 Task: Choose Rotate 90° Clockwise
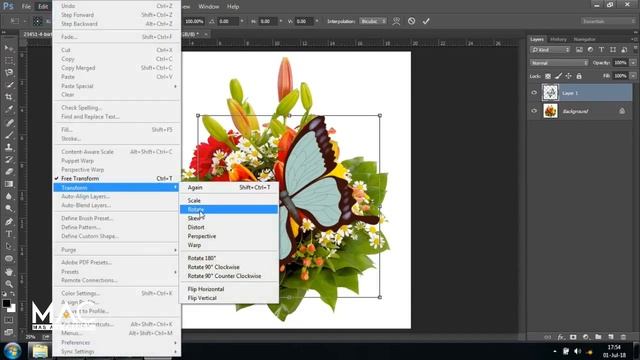(229, 267)
